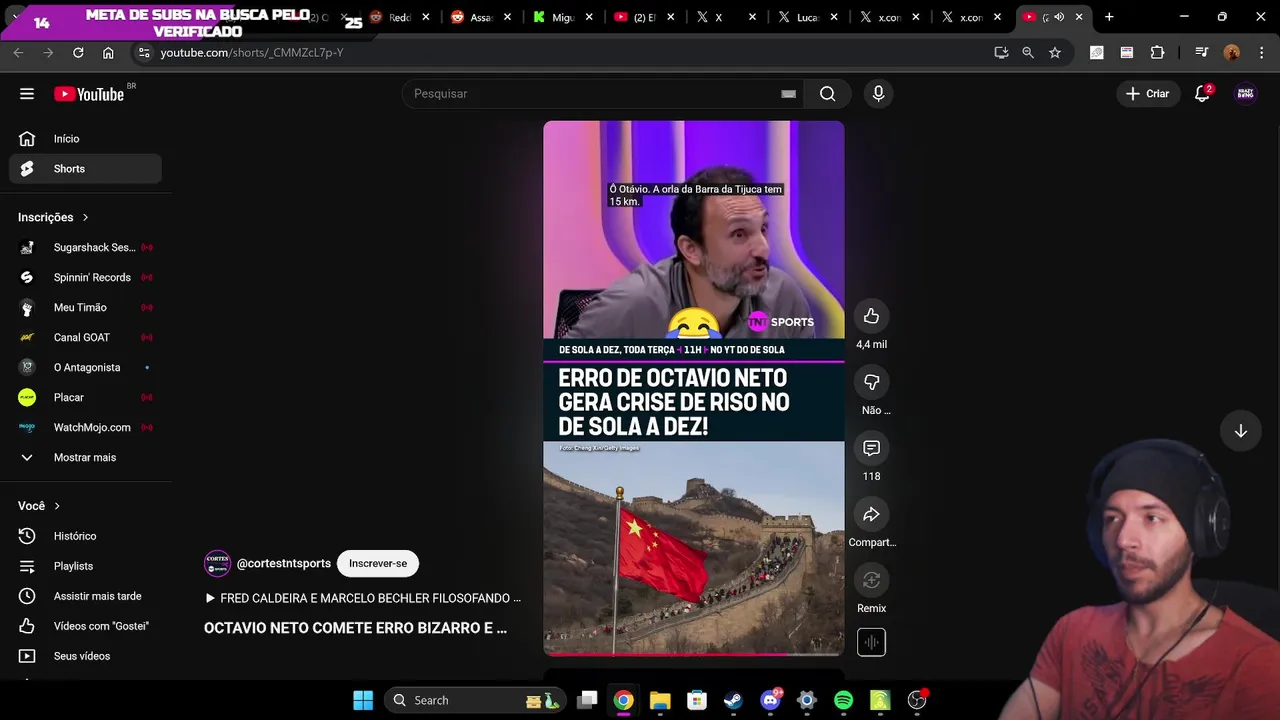Open Windows Start menu

pyautogui.click(x=363, y=700)
